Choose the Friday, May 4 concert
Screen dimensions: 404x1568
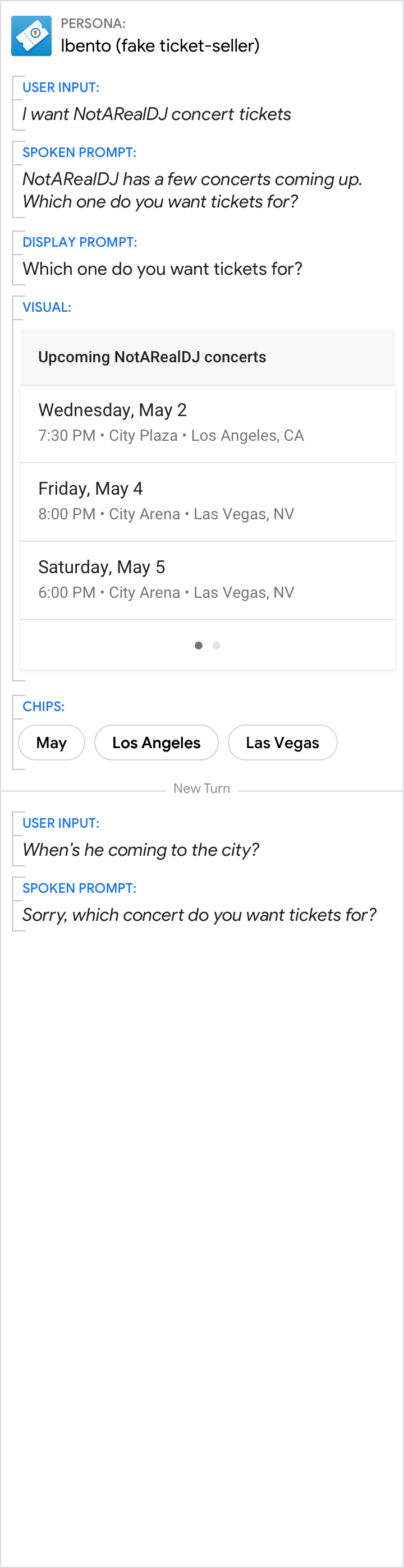[207, 501]
